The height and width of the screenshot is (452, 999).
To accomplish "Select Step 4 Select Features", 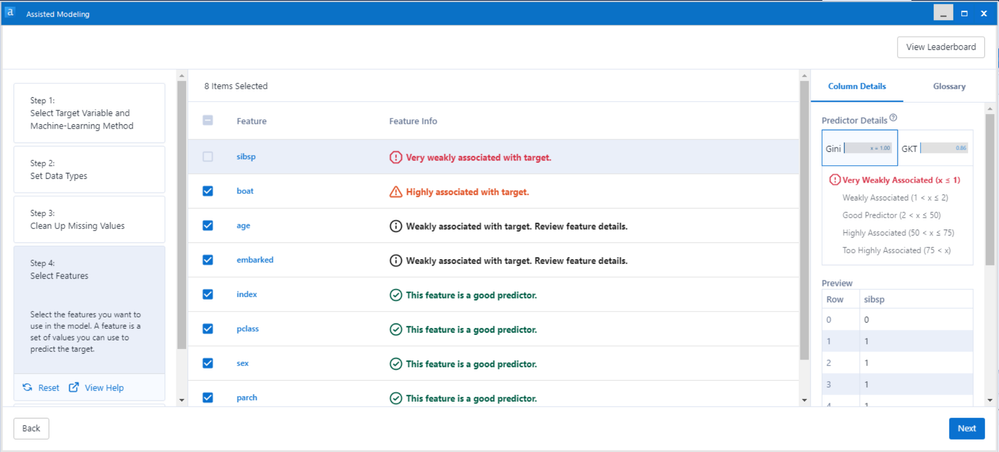I will click(89, 310).
